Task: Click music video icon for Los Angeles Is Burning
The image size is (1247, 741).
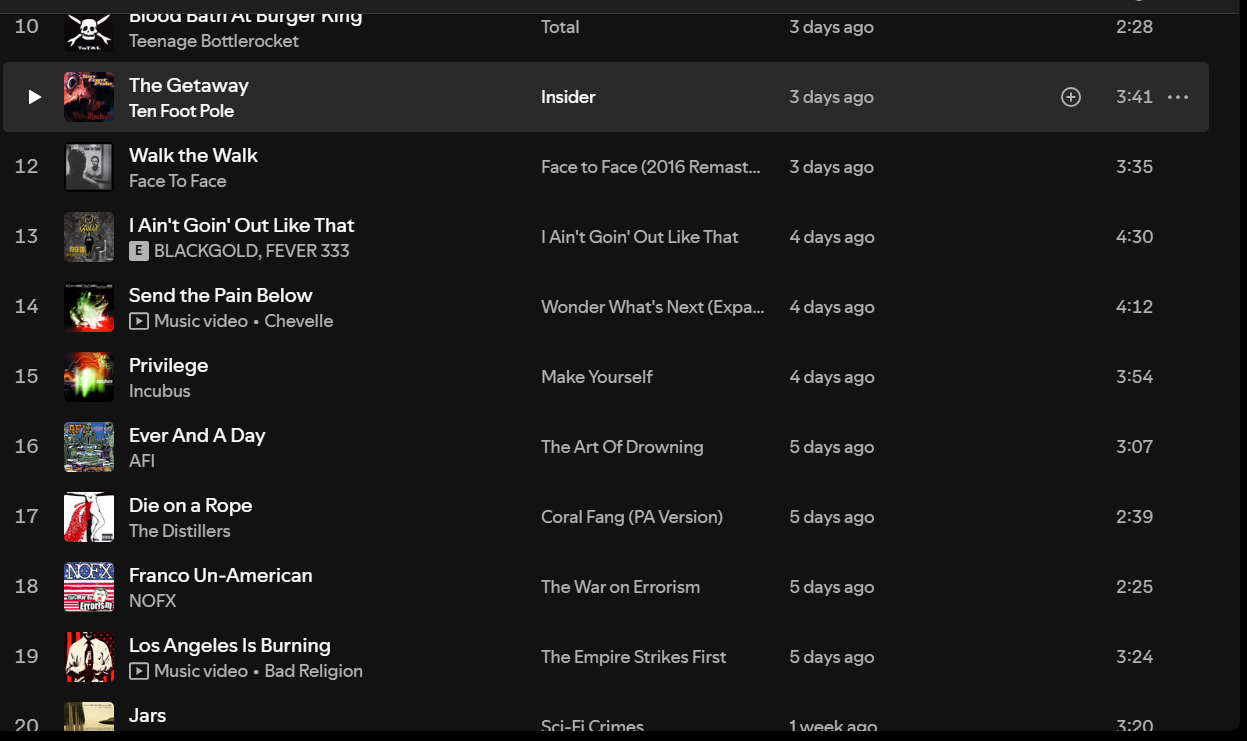Action: [x=139, y=671]
